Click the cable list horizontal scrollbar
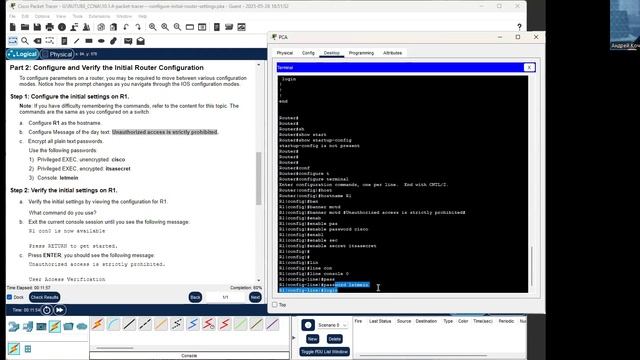Image resolution: width=640 pixels, height=360 pixels. click(x=115, y=348)
